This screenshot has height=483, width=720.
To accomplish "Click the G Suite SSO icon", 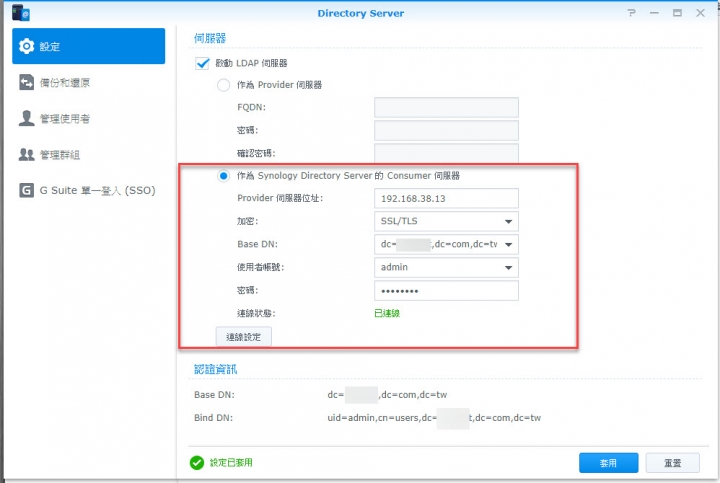I will [26, 190].
